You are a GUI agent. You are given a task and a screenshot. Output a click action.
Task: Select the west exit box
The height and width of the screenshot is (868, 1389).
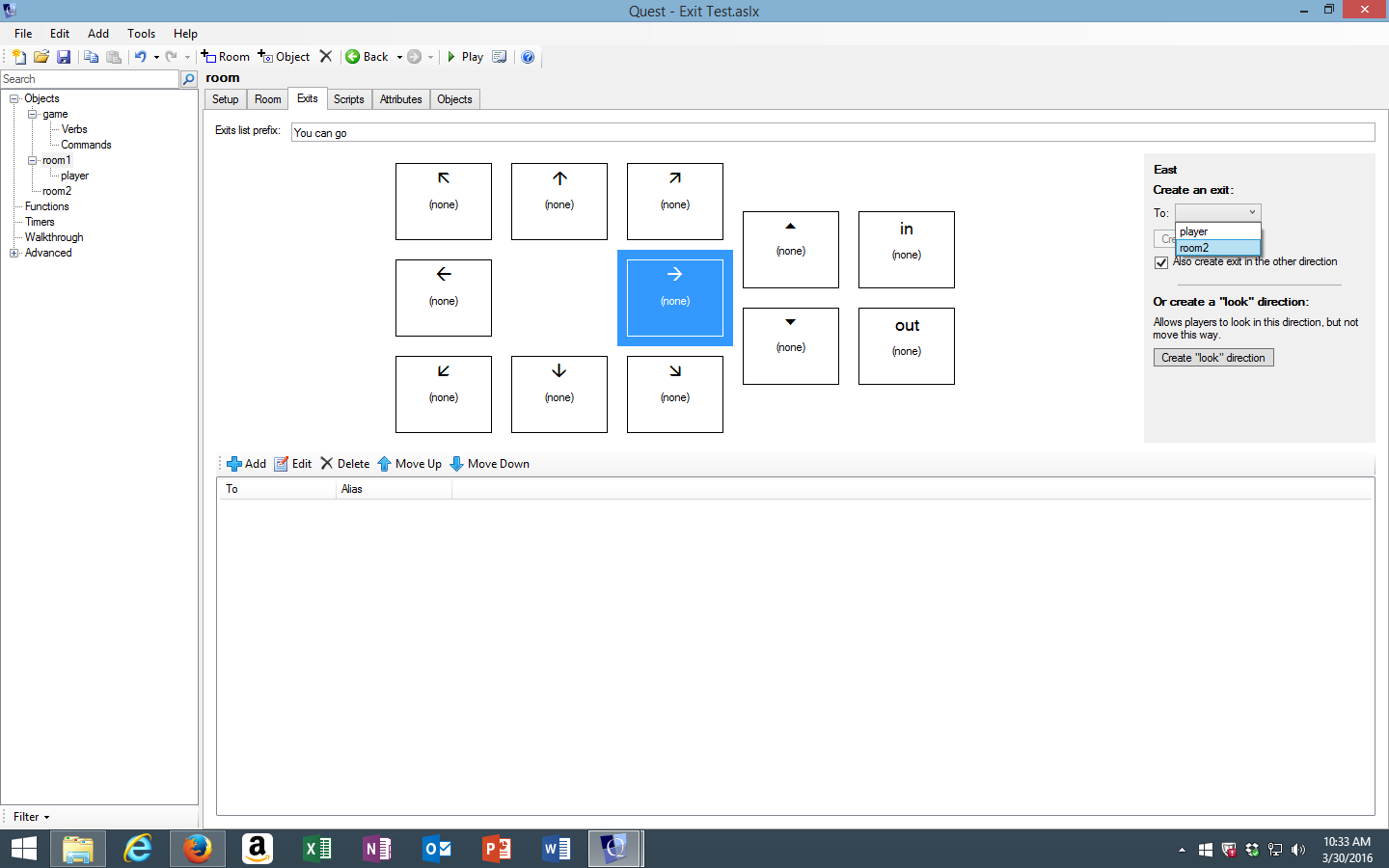click(x=444, y=298)
